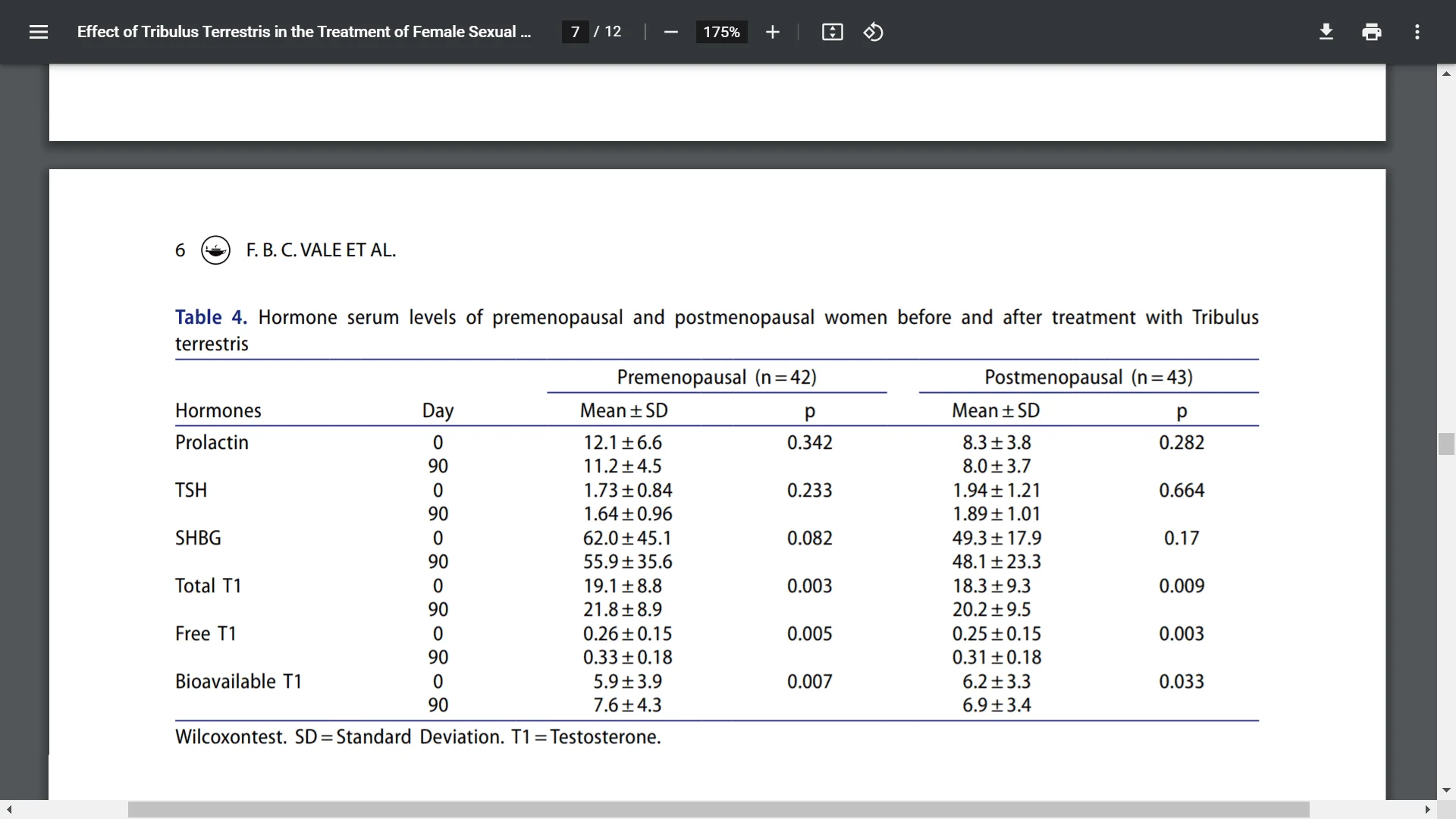The height and width of the screenshot is (819, 1456).
Task: Open the sidebar hamburger menu
Action: click(x=38, y=32)
